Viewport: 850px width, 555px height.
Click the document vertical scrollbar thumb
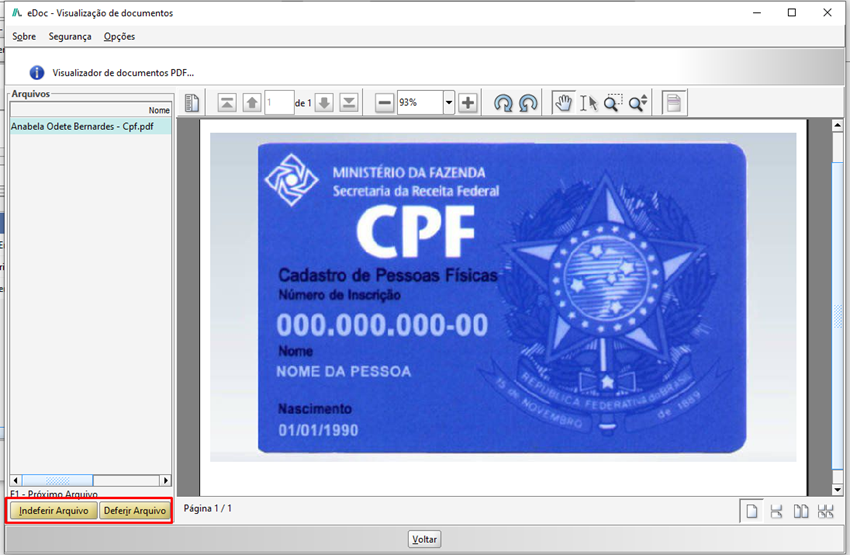838,317
